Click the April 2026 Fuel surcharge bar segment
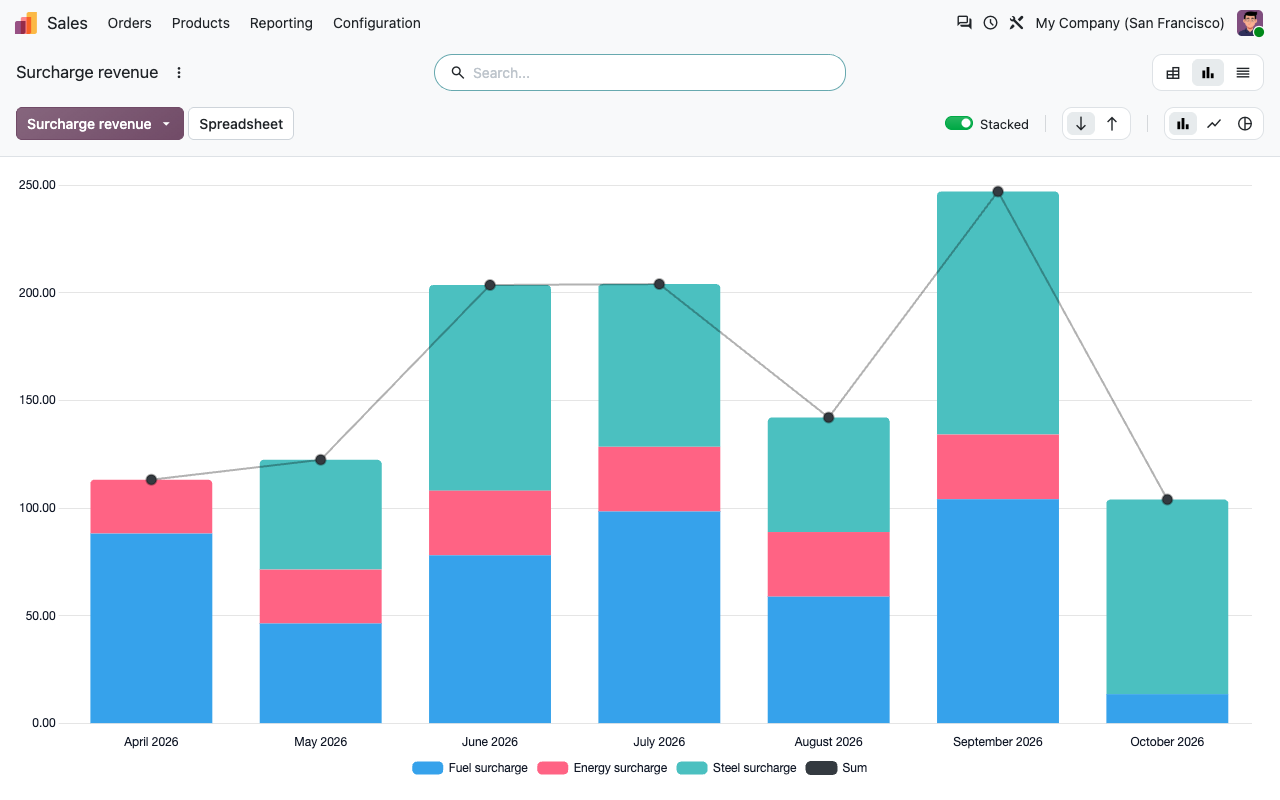The width and height of the screenshot is (1280, 800). click(151, 628)
